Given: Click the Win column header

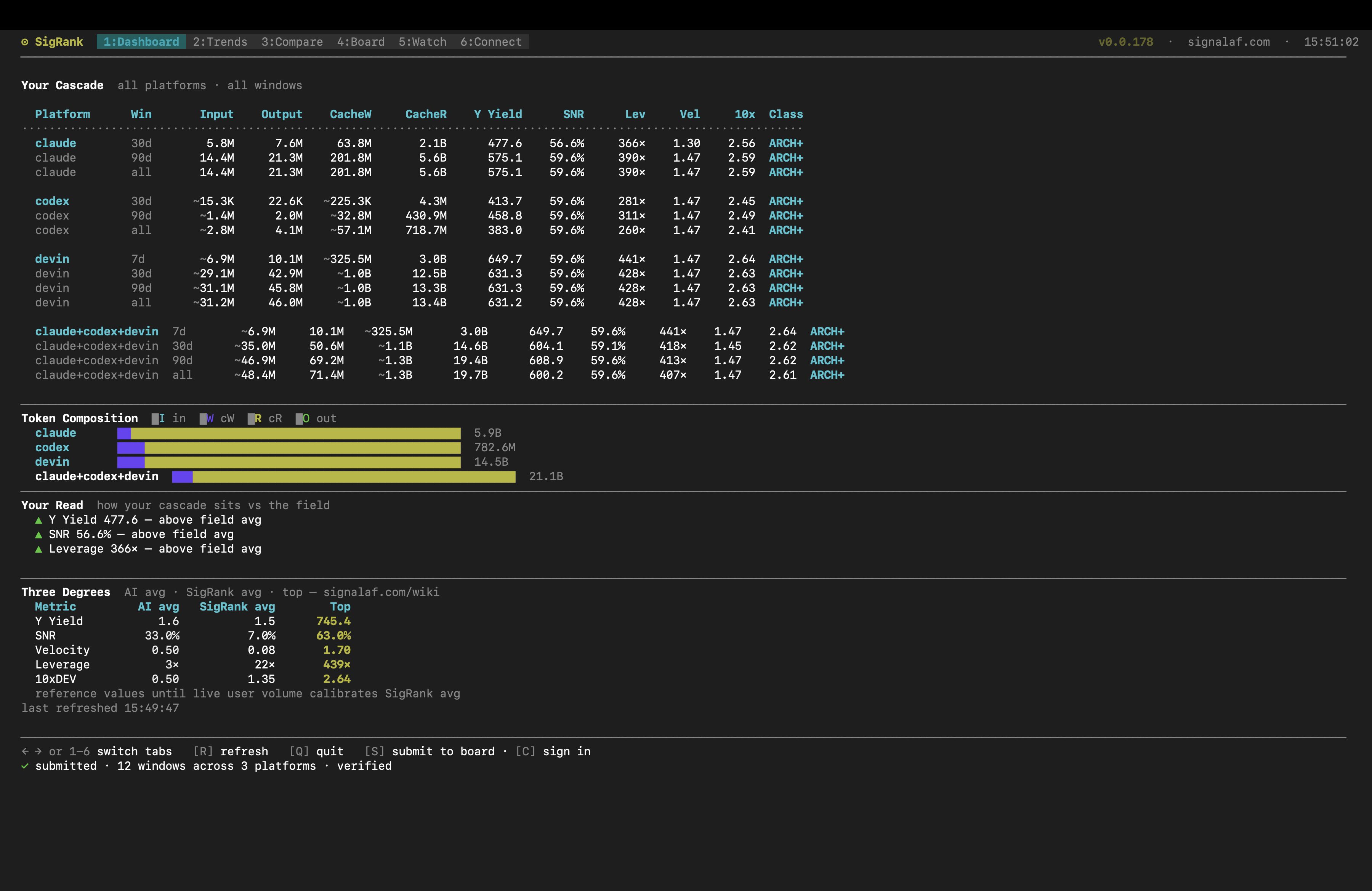Looking at the screenshot, I should tap(141, 114).
